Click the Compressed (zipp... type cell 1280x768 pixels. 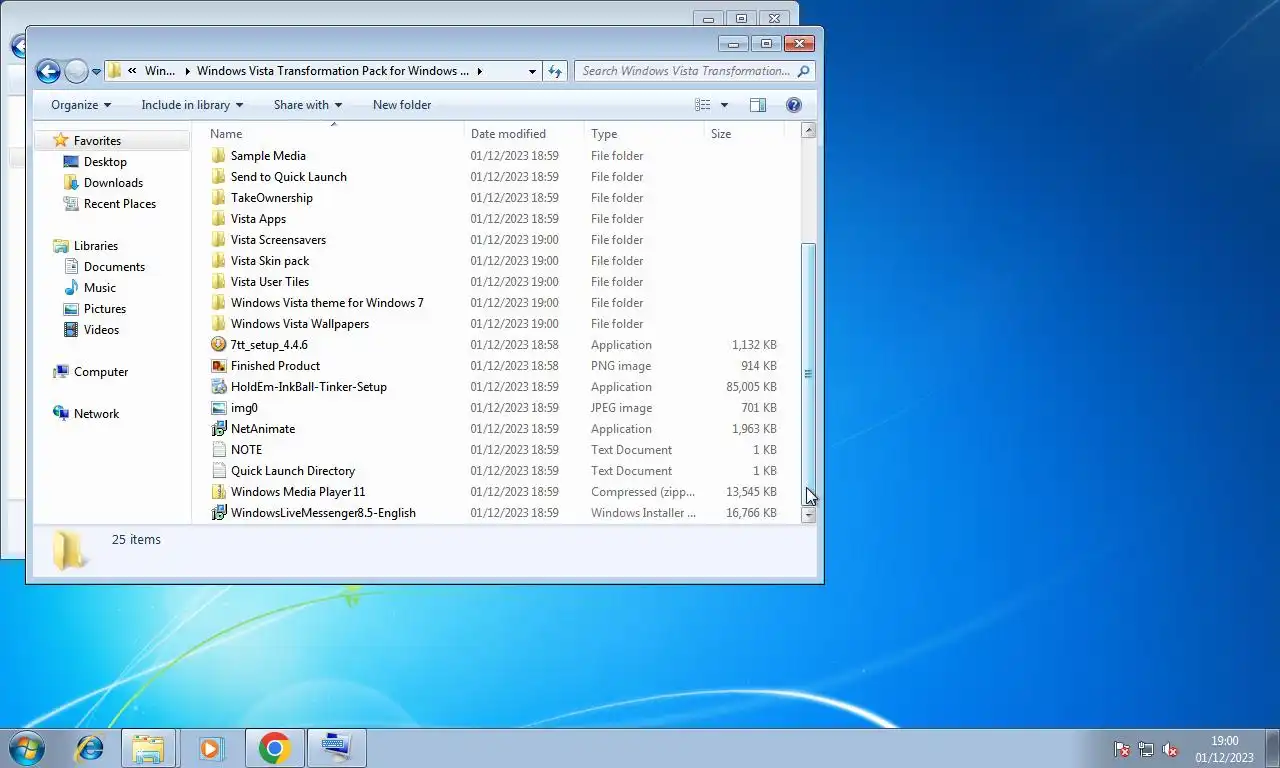tap(643, 492)
